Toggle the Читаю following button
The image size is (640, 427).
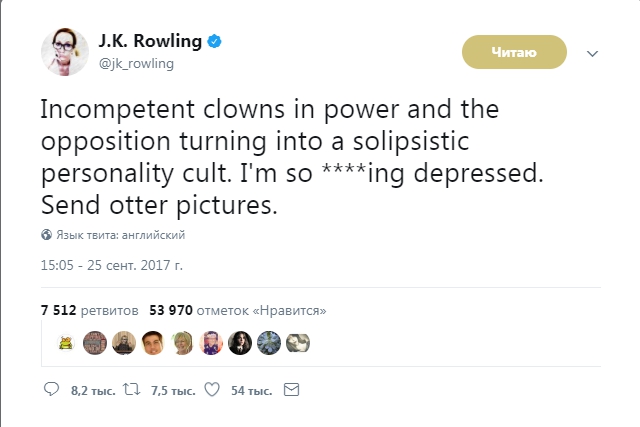point(514,52)
